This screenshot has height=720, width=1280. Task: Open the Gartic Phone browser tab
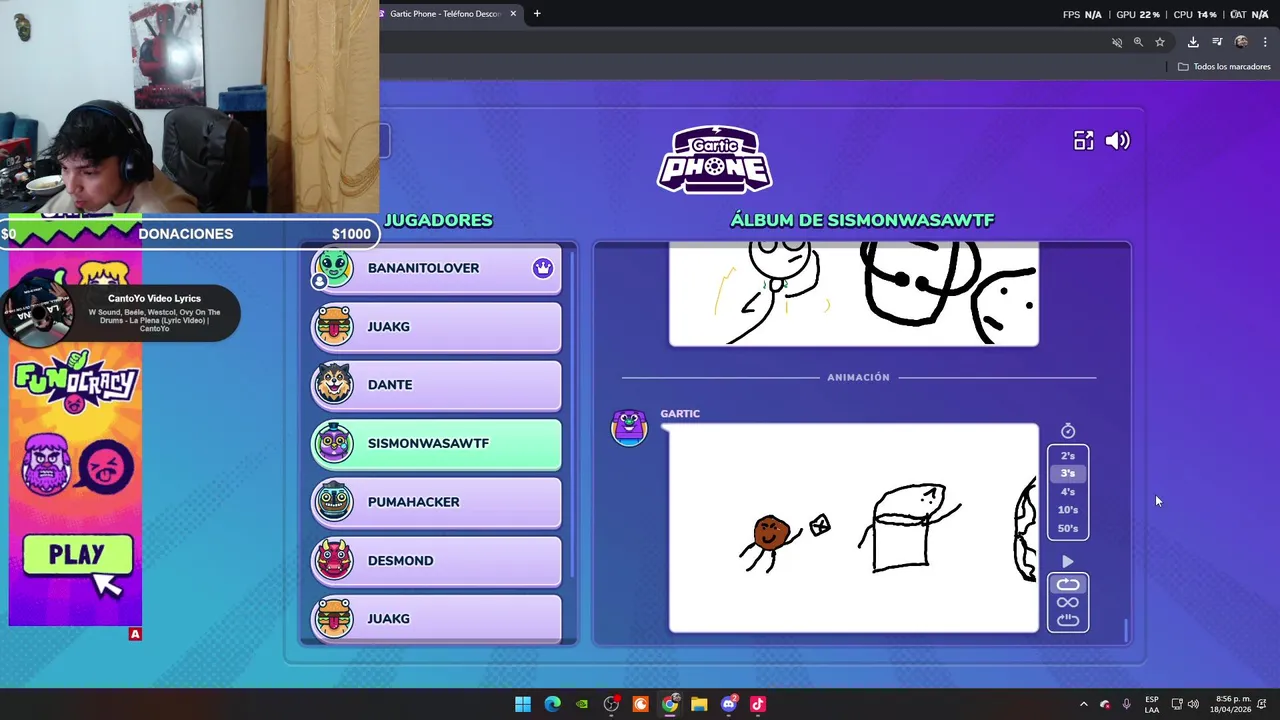pyautogui.click(x=444, y=14)
